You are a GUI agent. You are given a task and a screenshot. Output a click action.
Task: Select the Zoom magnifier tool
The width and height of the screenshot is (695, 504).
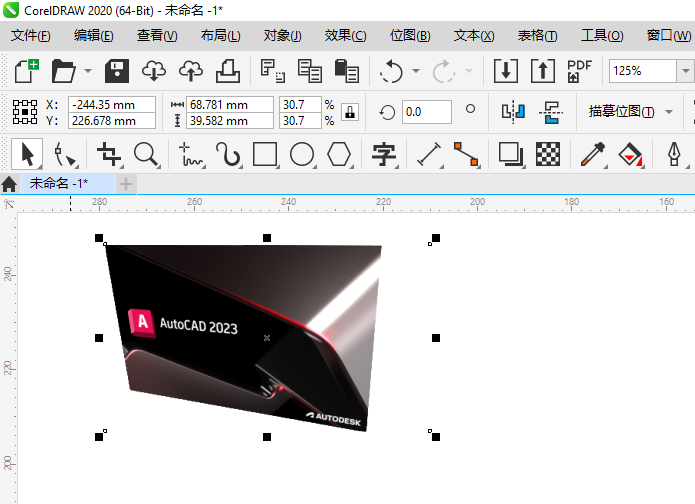click(146, 154)
